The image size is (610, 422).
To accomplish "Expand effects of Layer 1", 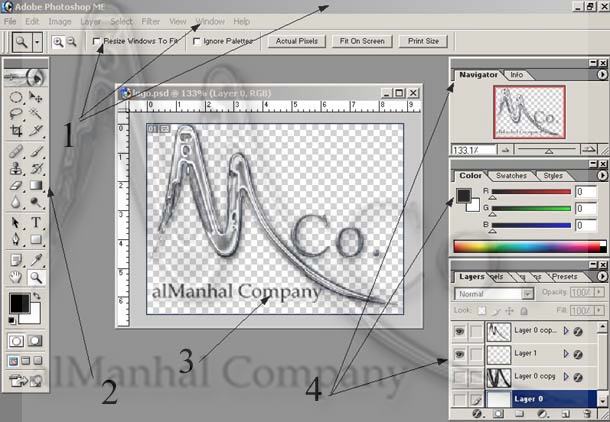I will (x=566, y=354).
